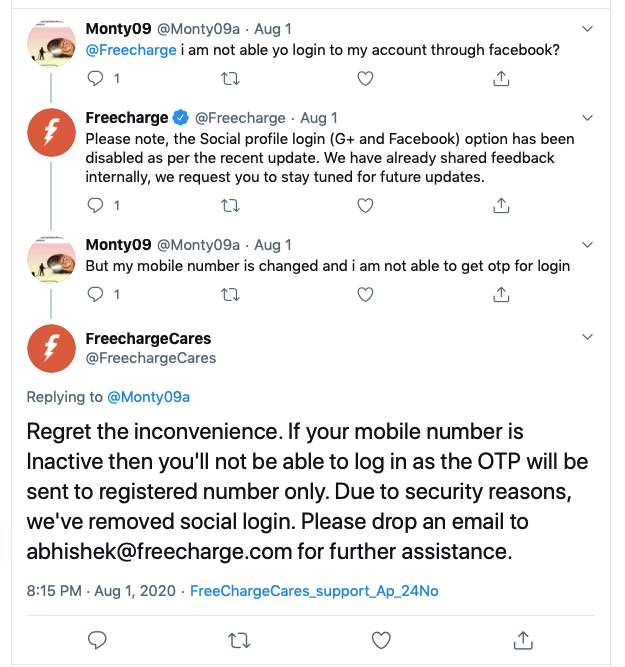Open the @Freecharge mention link
The width and height of the screenshot is (625, 667).
(x=131, y=50)
